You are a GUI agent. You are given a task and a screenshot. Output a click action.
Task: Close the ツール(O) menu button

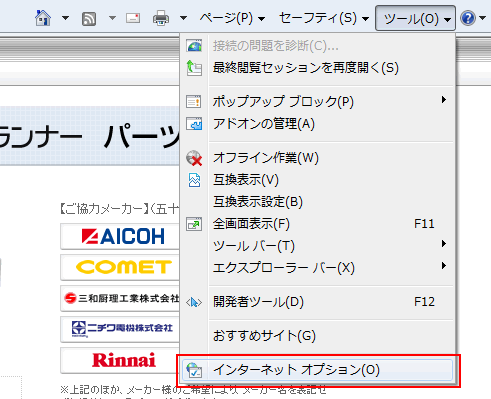point(415,18)
